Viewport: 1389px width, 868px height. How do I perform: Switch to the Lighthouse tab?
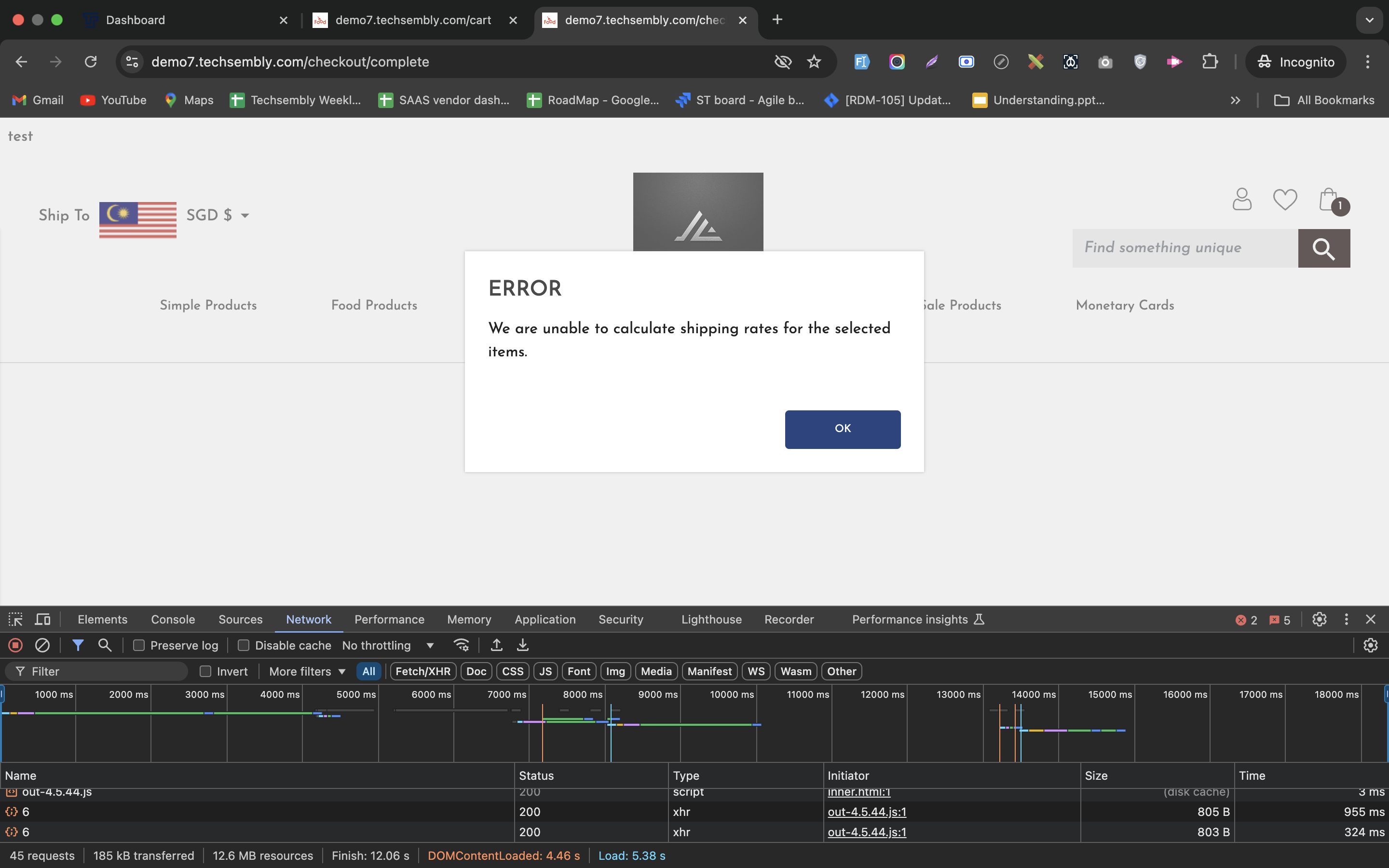coord(711,620)
